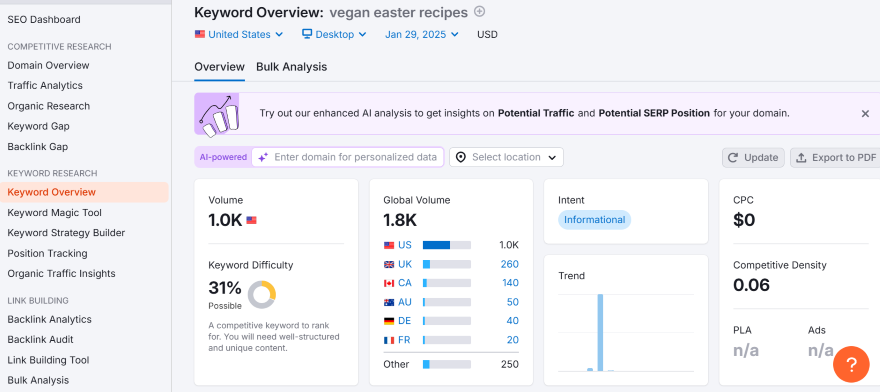The width and height of the screenshot is (880, 392).
Task: Go to Position Tracking
Action: click(x=47, y=253)
